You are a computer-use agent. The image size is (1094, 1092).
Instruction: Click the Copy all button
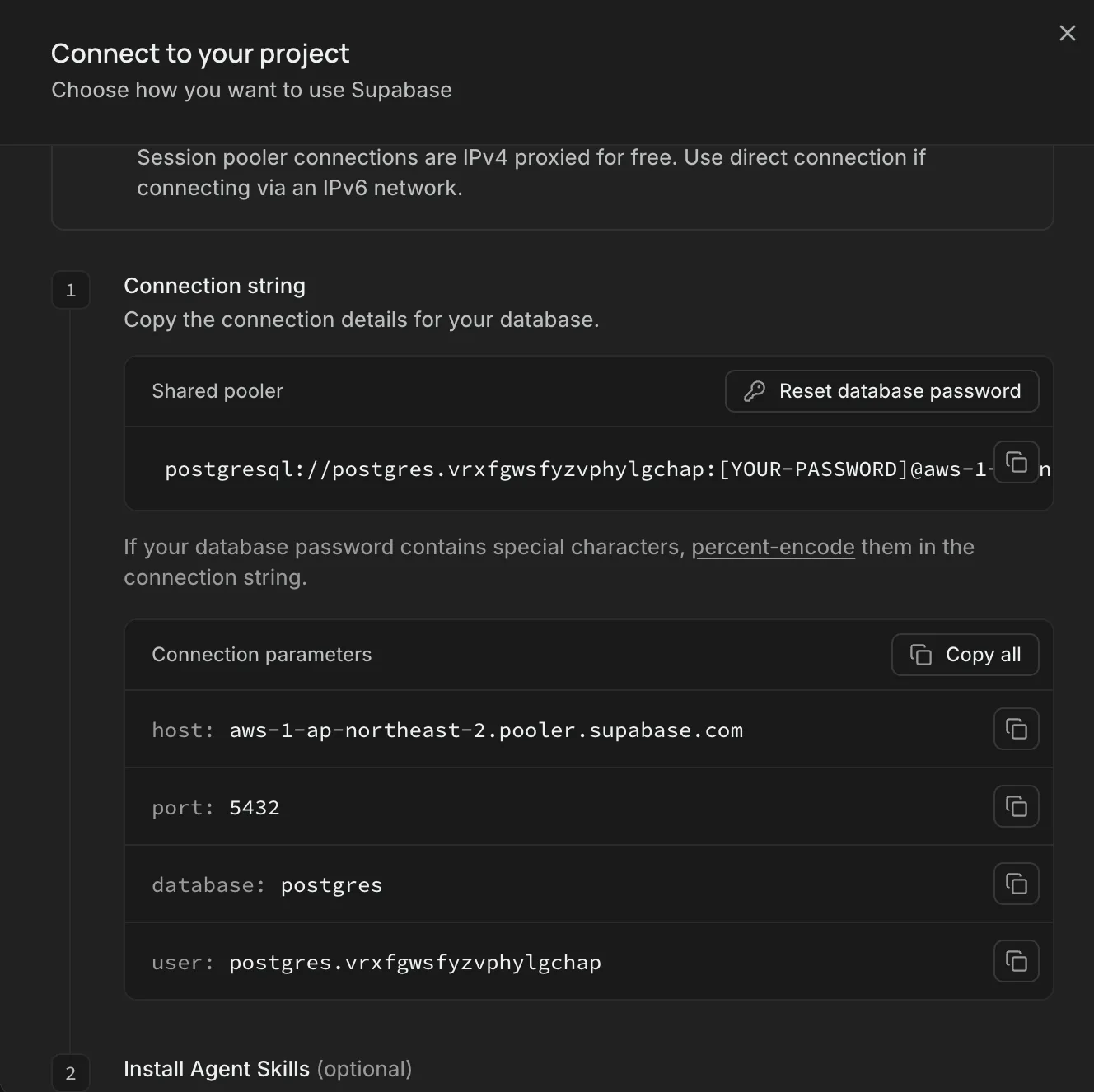pyautogui.click(x=965, y=655)
